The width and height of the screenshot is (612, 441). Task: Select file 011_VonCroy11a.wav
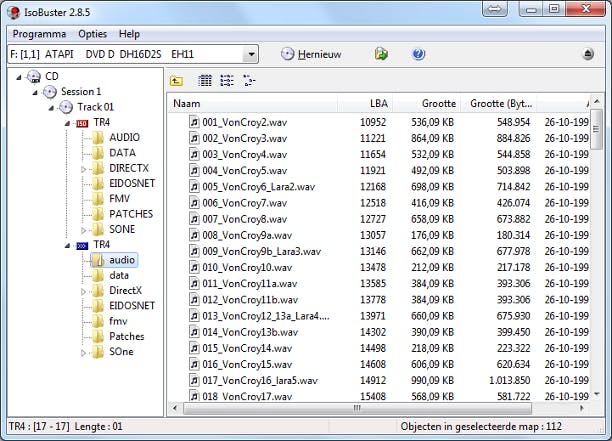[250, 284]
